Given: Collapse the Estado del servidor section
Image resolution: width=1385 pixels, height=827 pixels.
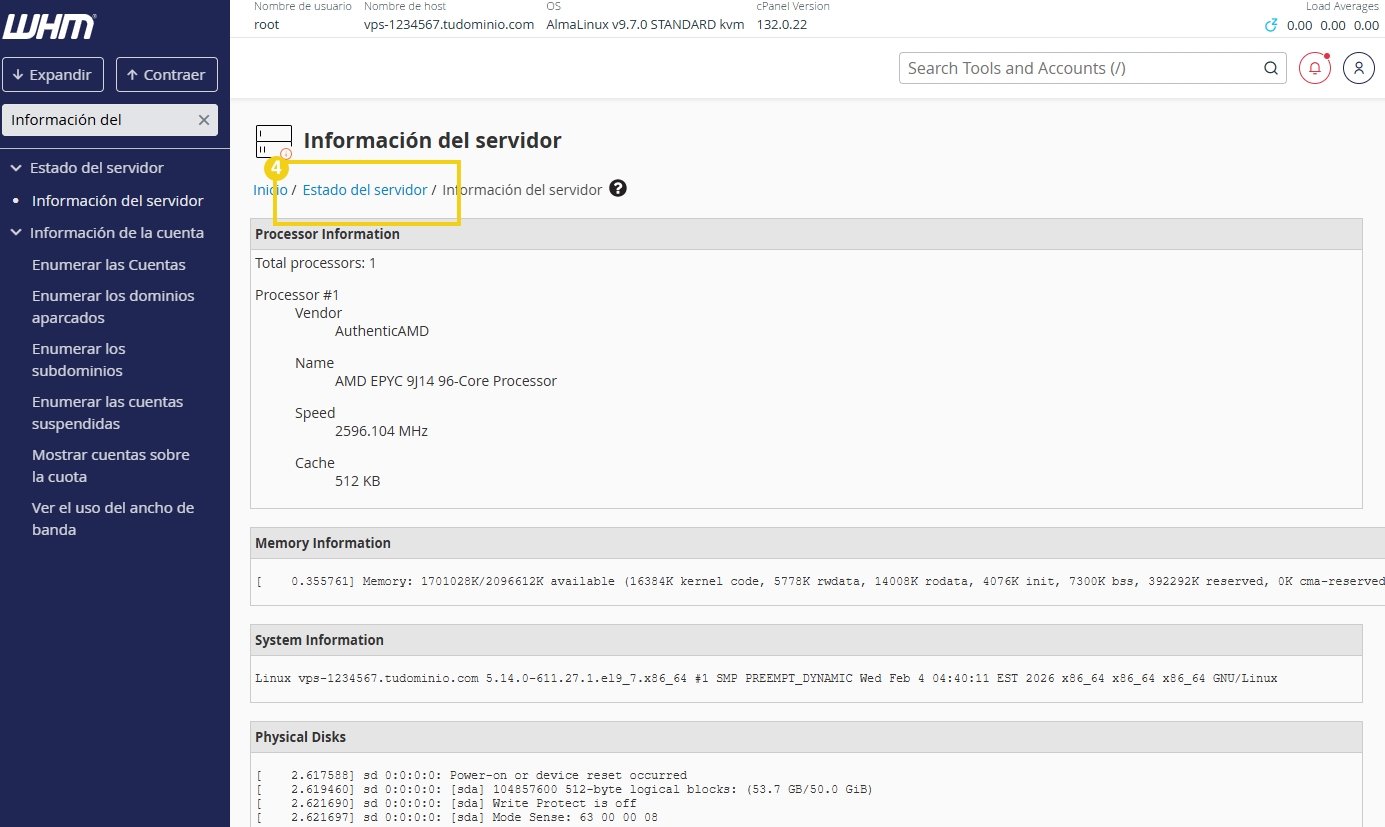Looking at the screenshot, I should point(16,168).
